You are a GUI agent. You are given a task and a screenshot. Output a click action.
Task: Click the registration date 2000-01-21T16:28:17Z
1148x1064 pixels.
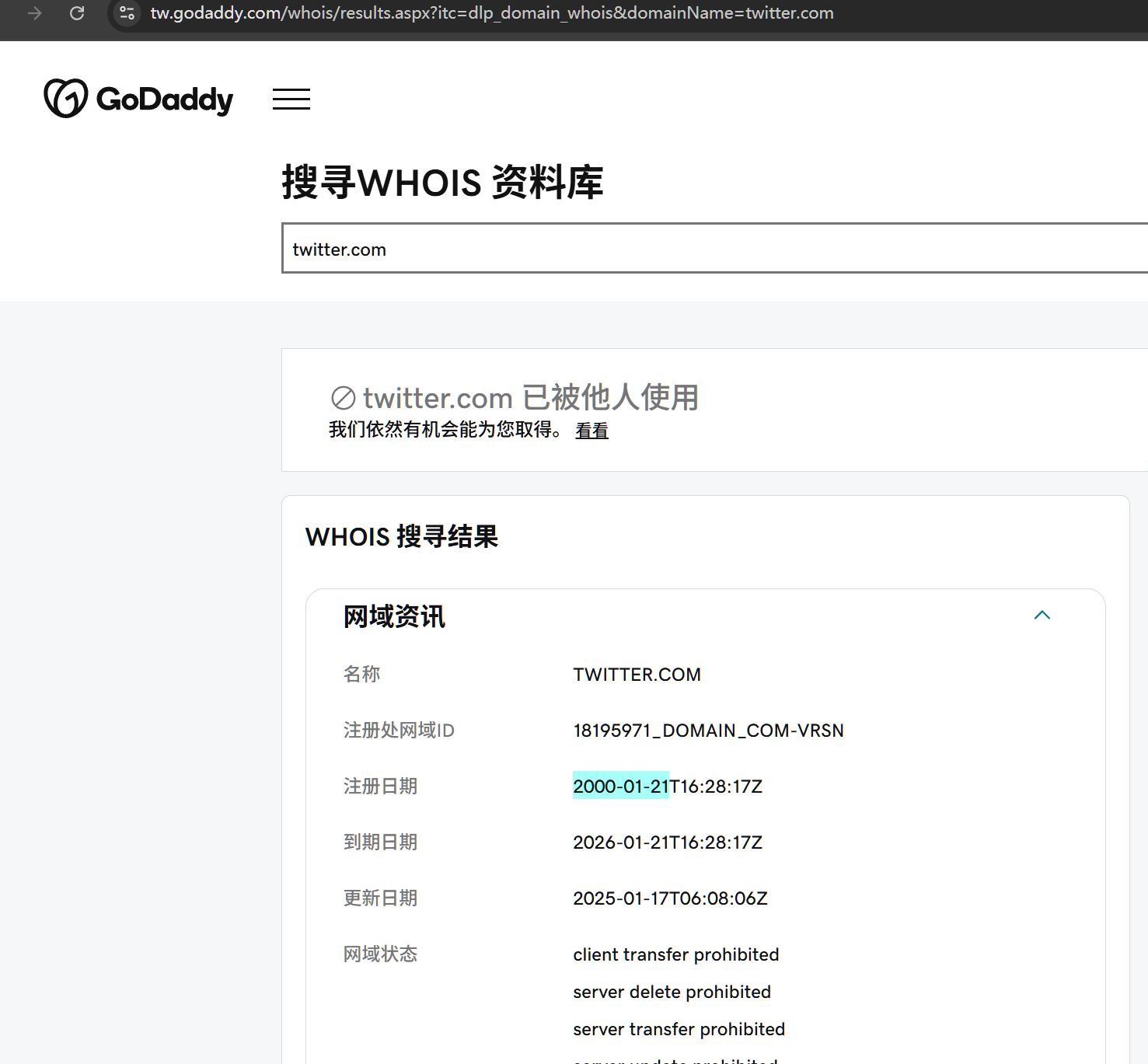(x=668, y=787)
